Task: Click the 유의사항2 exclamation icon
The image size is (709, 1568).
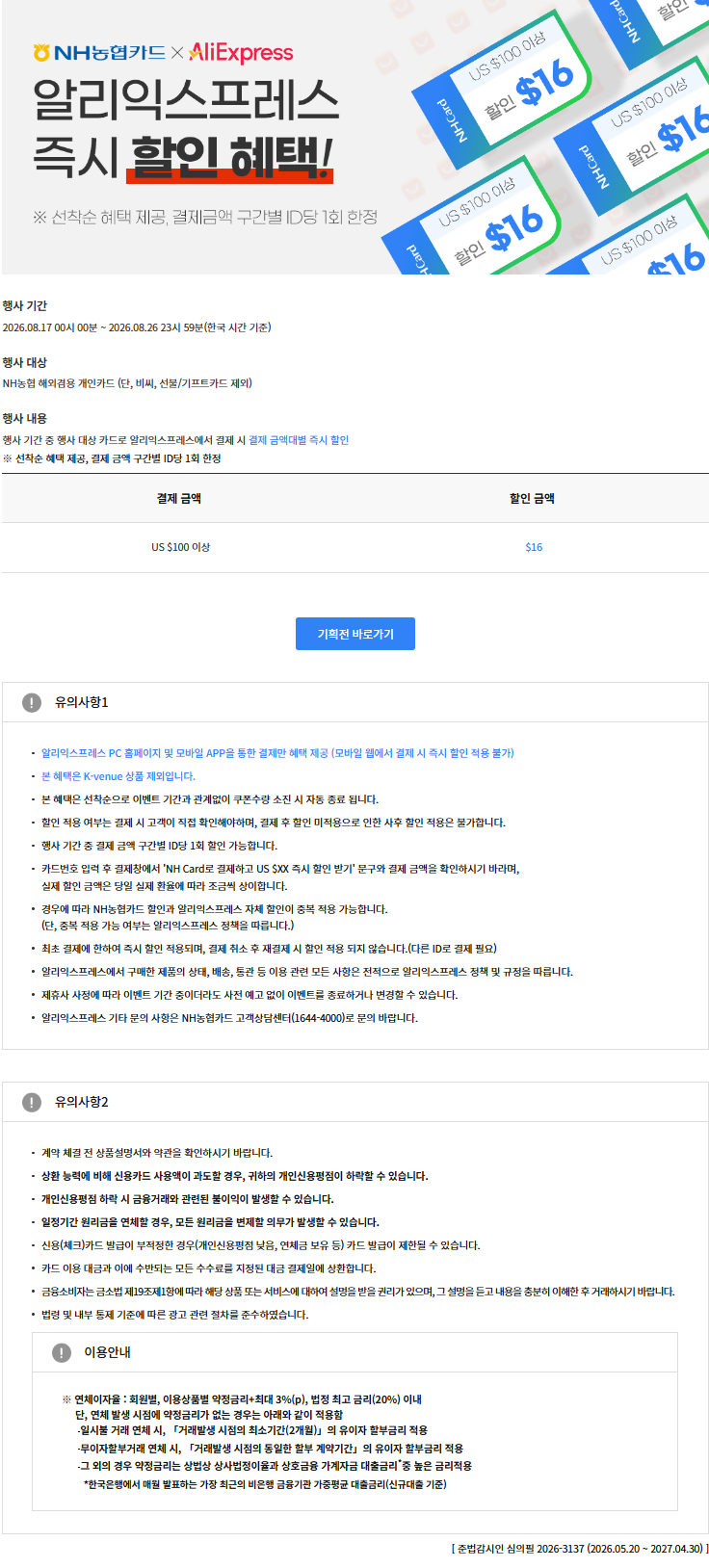Action: tap(32, 1102)
